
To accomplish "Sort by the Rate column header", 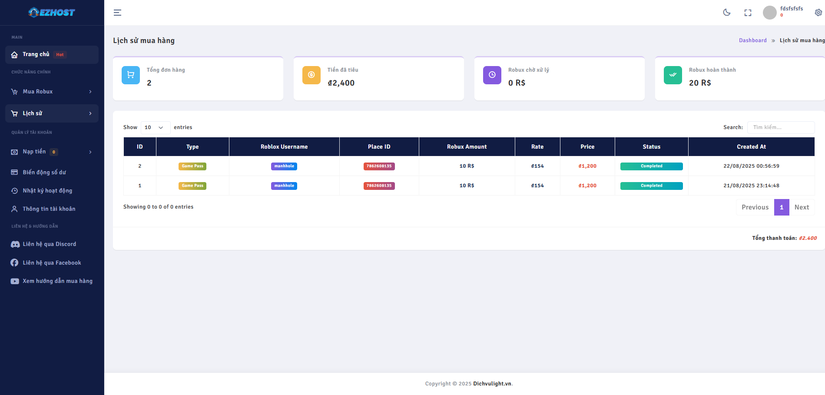I will [x=538, y=147].
